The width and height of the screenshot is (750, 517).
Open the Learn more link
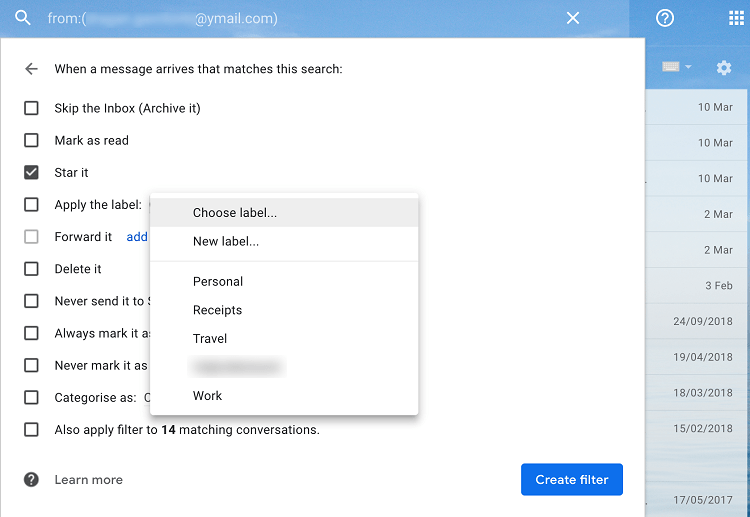[88, 480]
